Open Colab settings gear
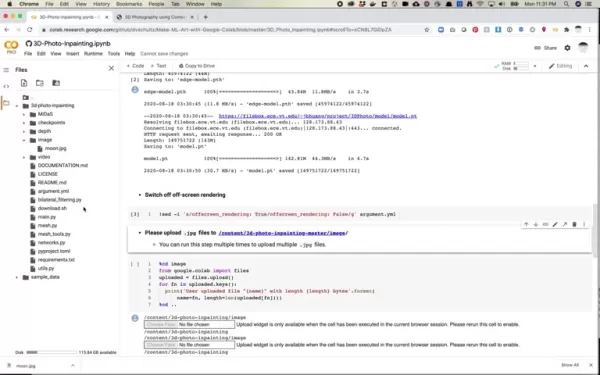Image resolution: width=600 pixels, height=375 pixels. pos(567,48)
